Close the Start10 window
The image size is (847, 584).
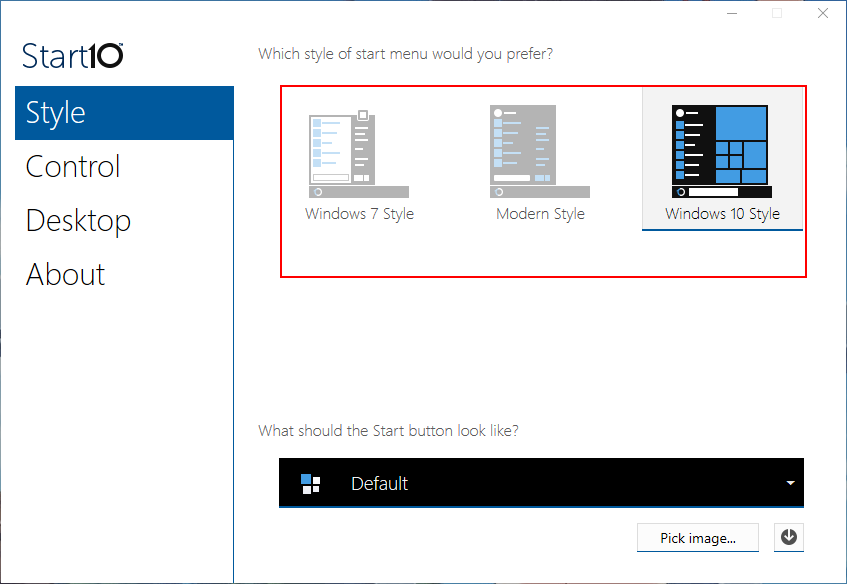821,14
